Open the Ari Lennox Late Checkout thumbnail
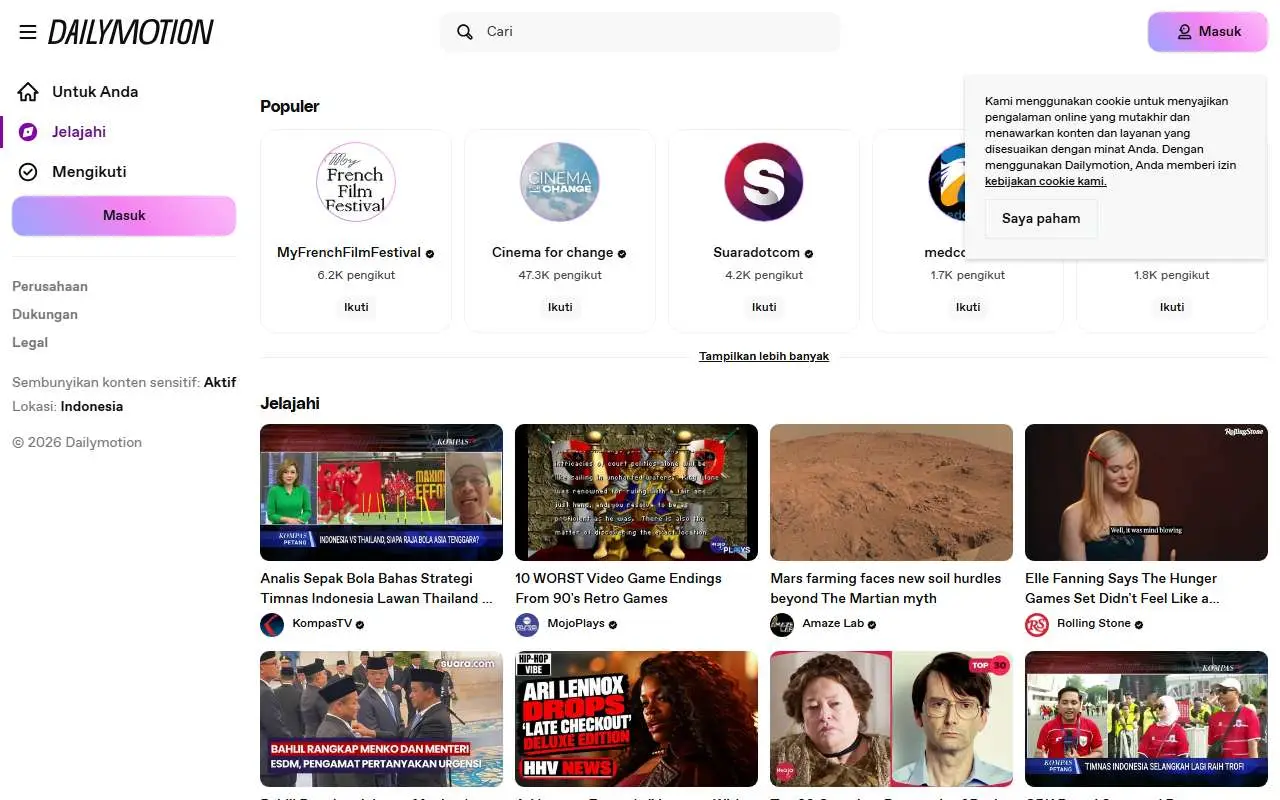Viewport: 1280px width, 800px height. tap(636, 719)
